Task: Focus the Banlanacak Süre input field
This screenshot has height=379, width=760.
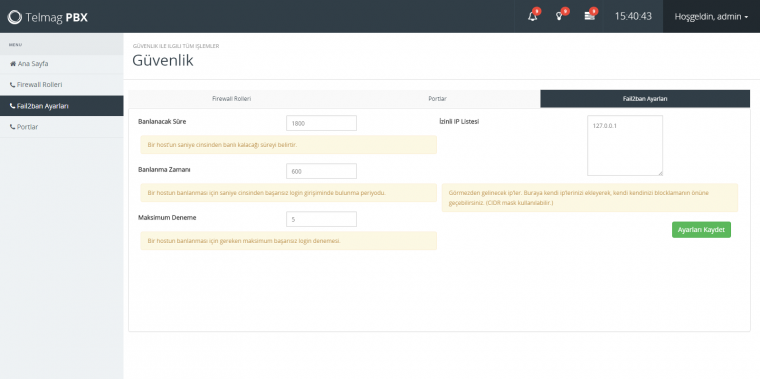Action: 321,123
